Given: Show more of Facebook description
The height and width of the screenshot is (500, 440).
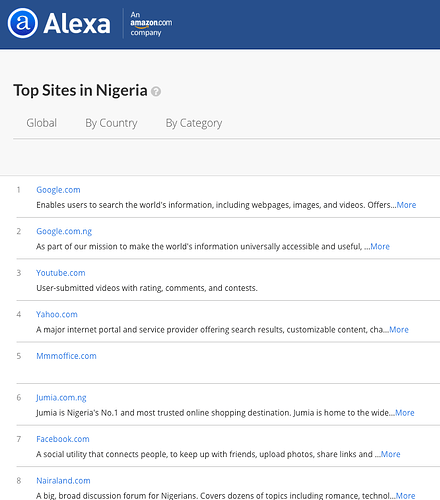Looking at the screenshot, I should [x=391, y=454].
